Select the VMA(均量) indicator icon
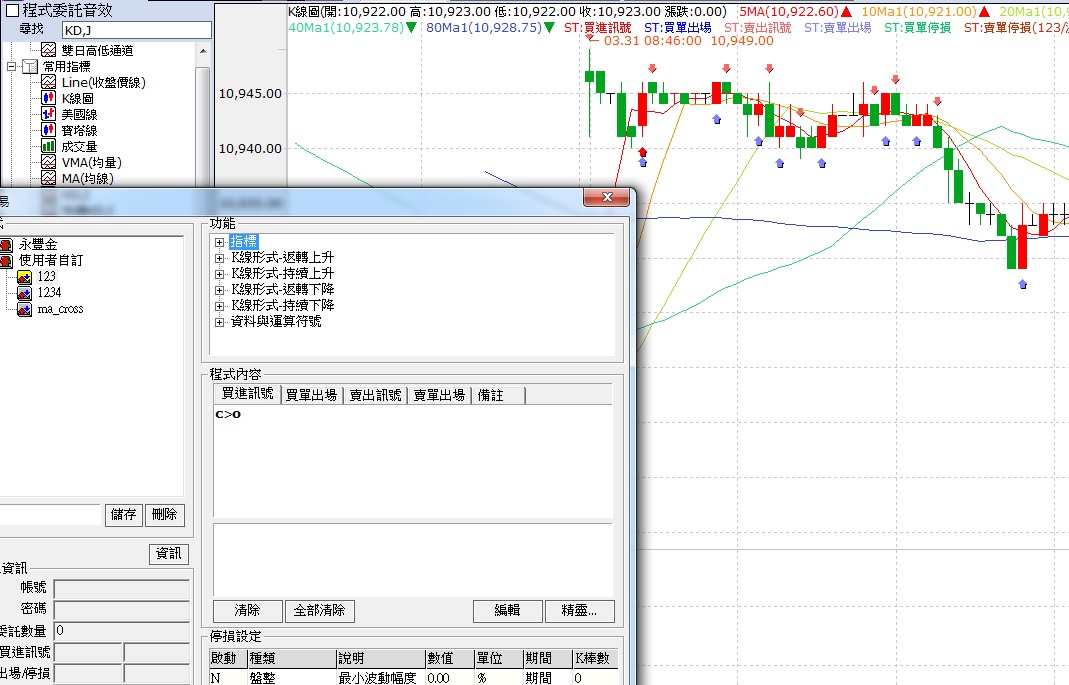 (x=48, y=162)
